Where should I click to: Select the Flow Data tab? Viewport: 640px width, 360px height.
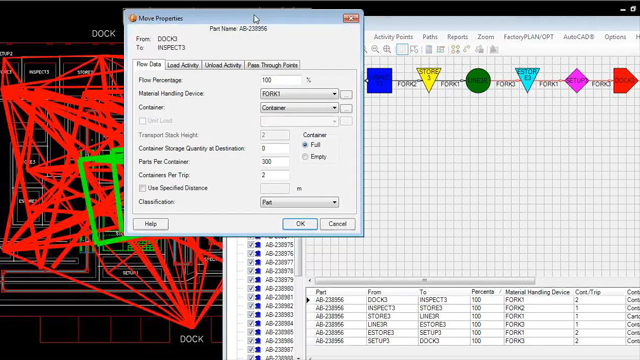[x=149, y=64]
